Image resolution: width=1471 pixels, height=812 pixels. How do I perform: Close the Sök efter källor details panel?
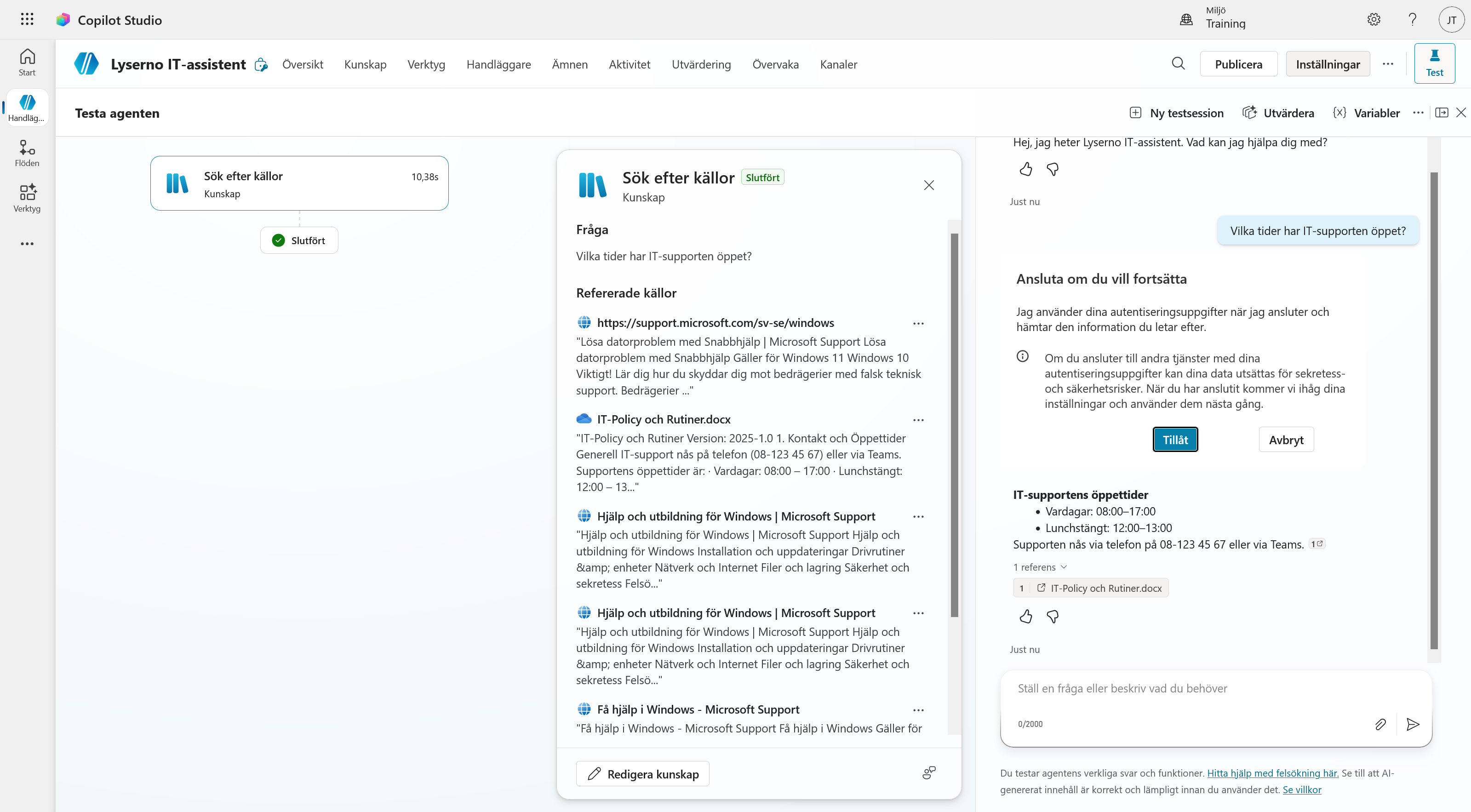pyautogui.click(x=928, y=185)
